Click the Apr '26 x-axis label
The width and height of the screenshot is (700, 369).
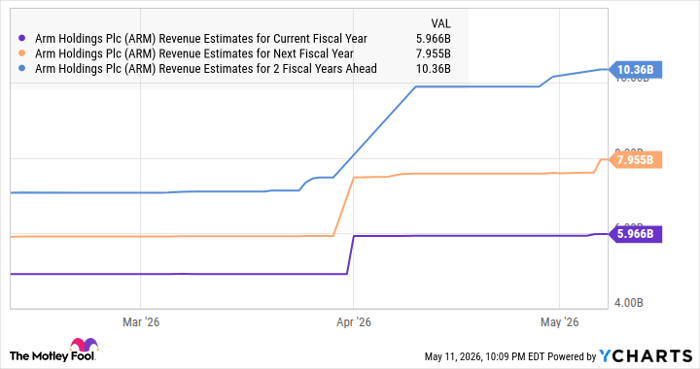click(354, 322)
